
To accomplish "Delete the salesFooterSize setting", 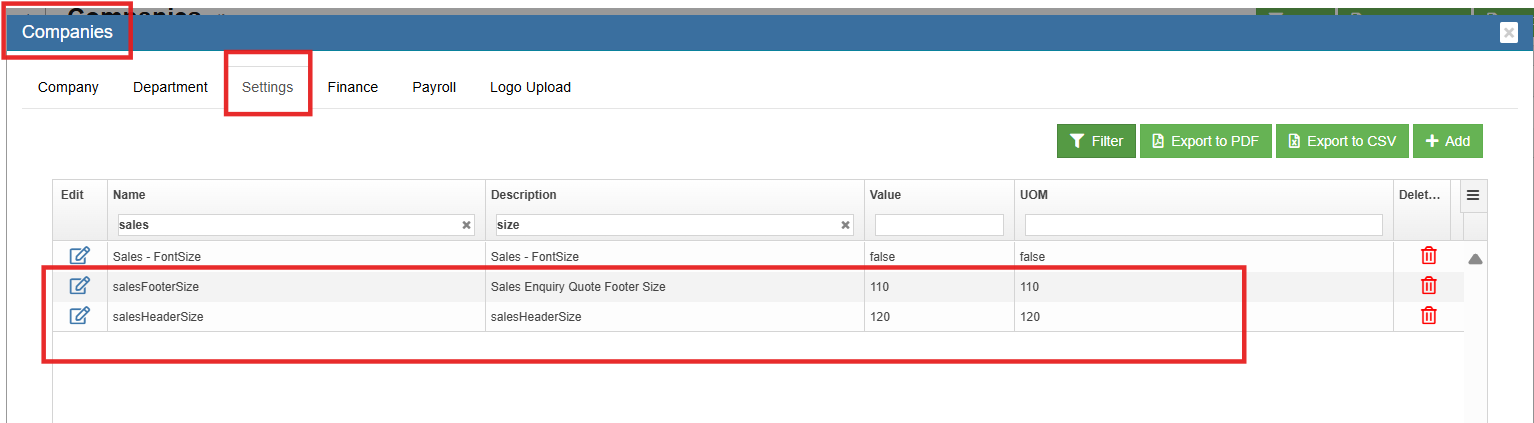I will pyautogui.click(x=1429, y=286).
